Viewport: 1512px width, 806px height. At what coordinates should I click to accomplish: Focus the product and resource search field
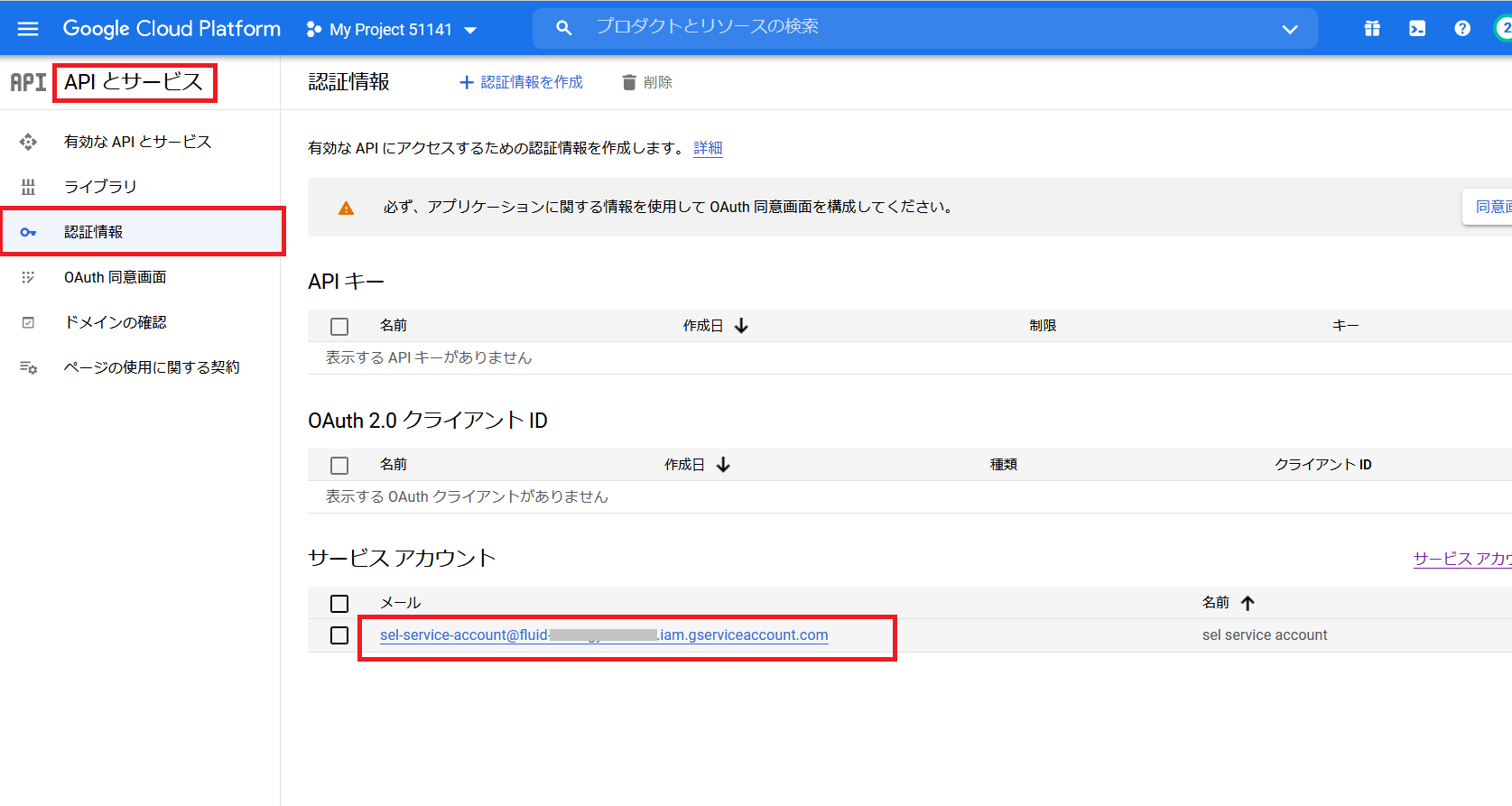(925, 28)
